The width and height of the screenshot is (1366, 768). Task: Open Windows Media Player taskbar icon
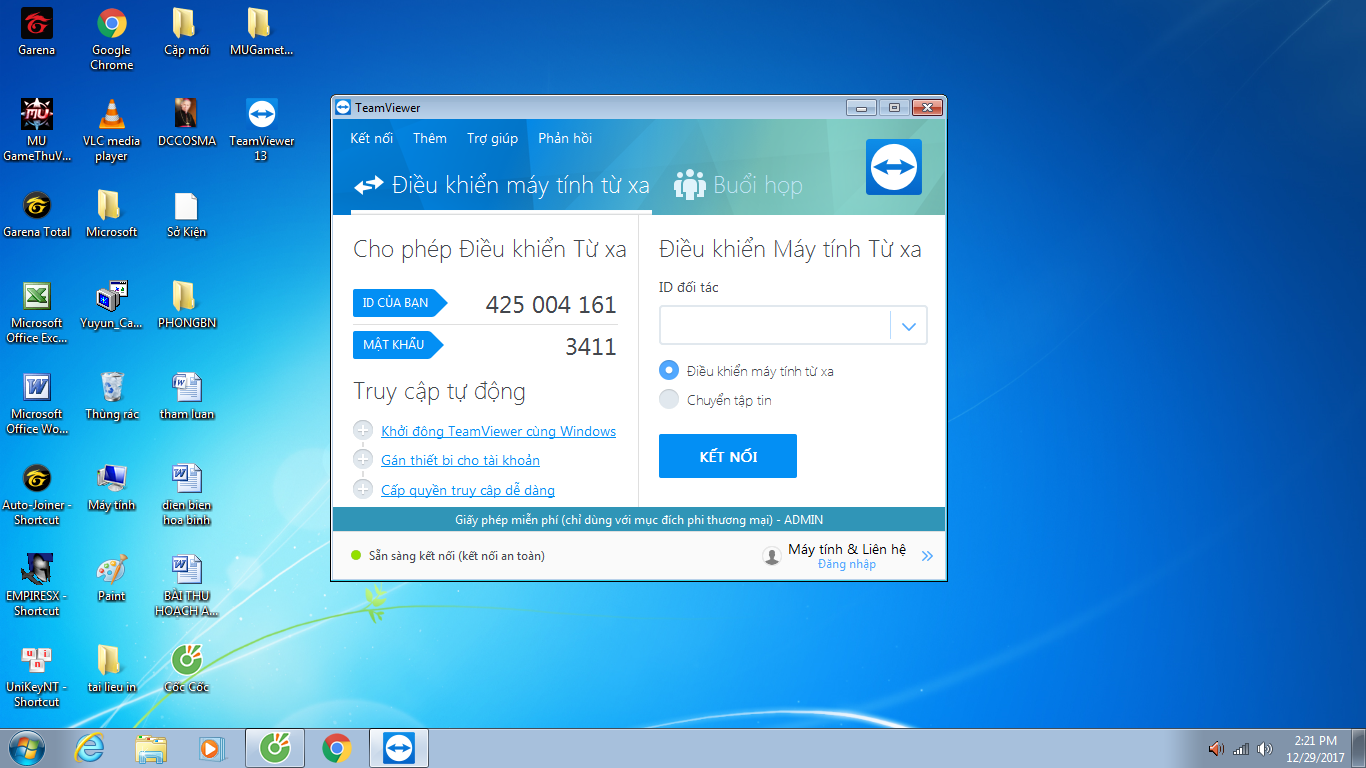[212, 748]
